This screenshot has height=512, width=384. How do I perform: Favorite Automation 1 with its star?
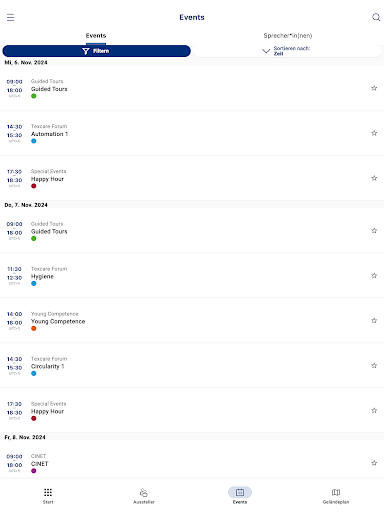pos(374,133)
